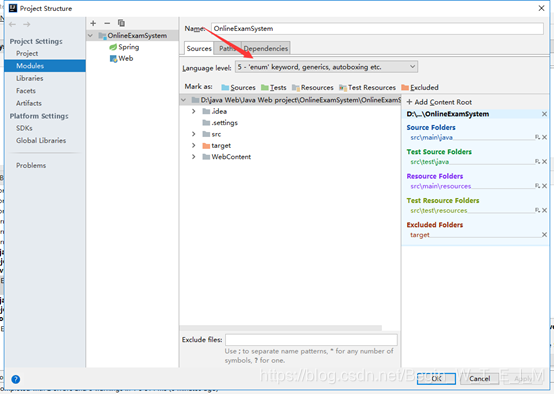
Task: Select the .settings folder
Action: 220,123
